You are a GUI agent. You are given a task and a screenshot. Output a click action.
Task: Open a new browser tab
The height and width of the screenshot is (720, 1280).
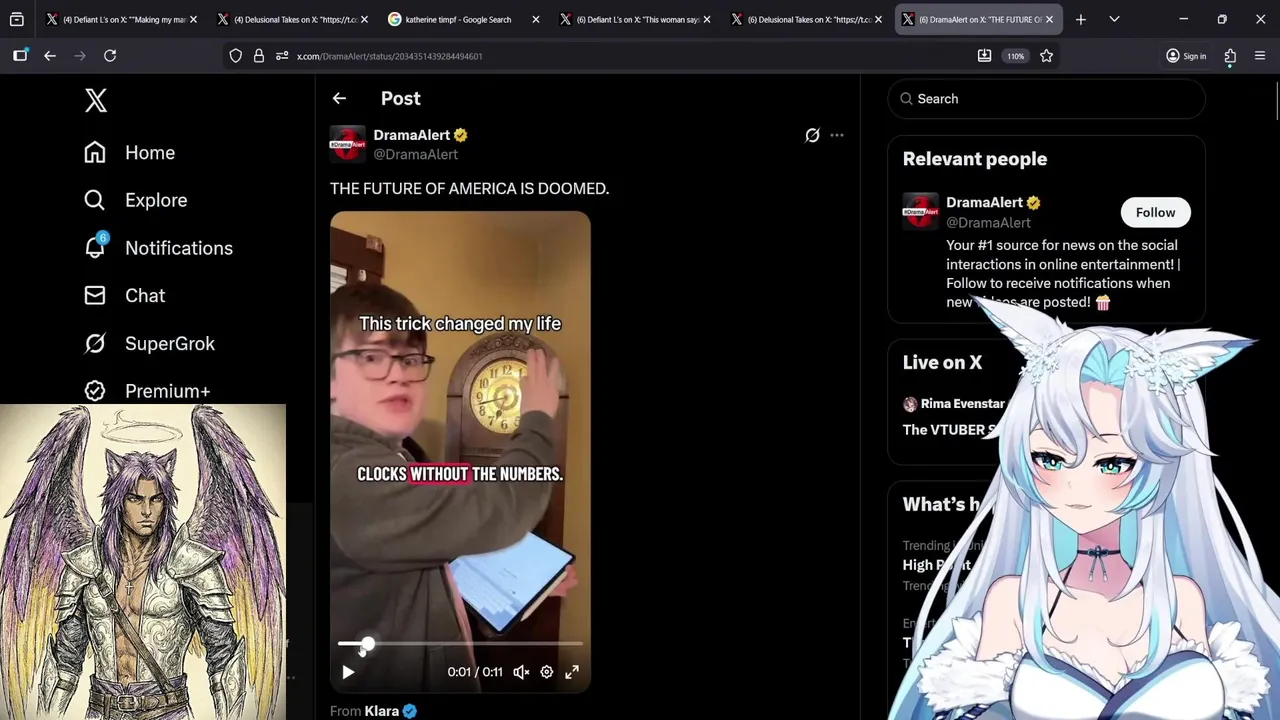[1081, 19]
